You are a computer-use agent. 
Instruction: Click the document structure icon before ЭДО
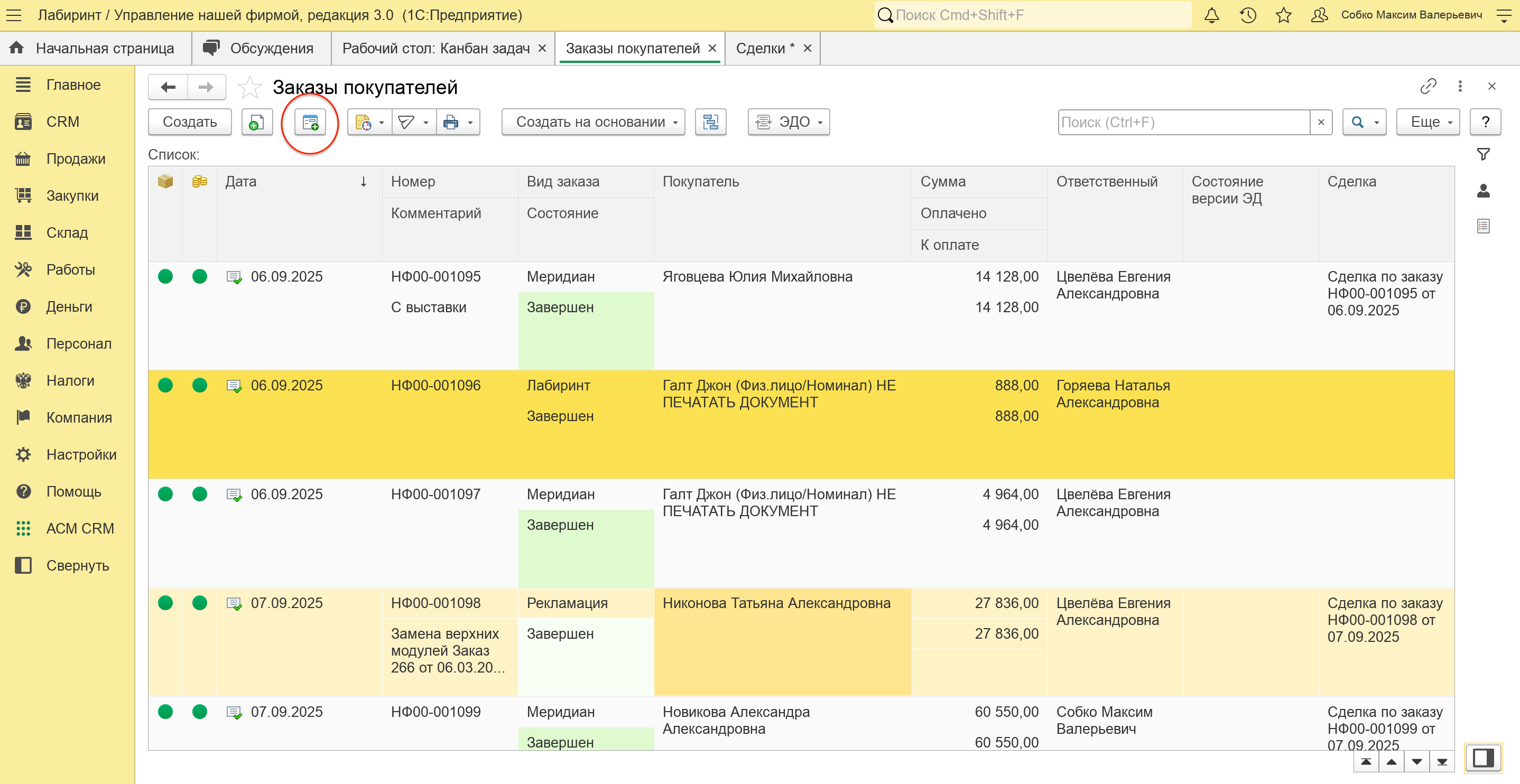coord(710,122)
